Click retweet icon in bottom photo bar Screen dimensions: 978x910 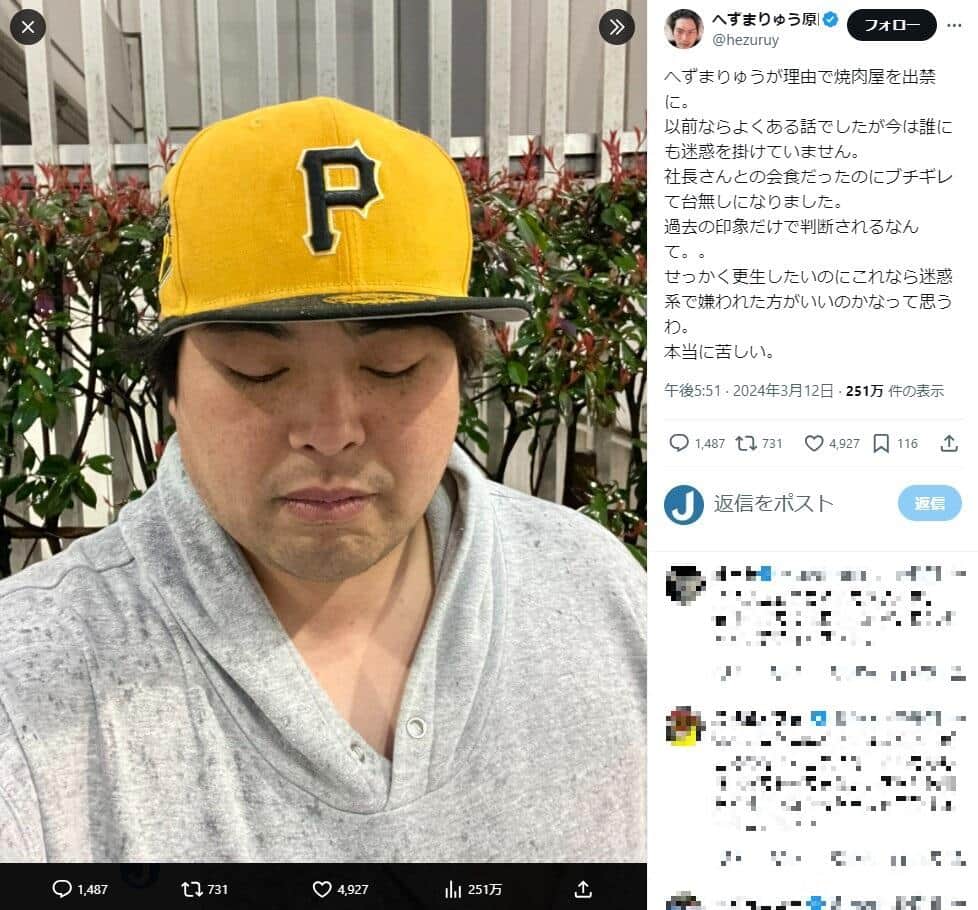click(x=191, y=889)
